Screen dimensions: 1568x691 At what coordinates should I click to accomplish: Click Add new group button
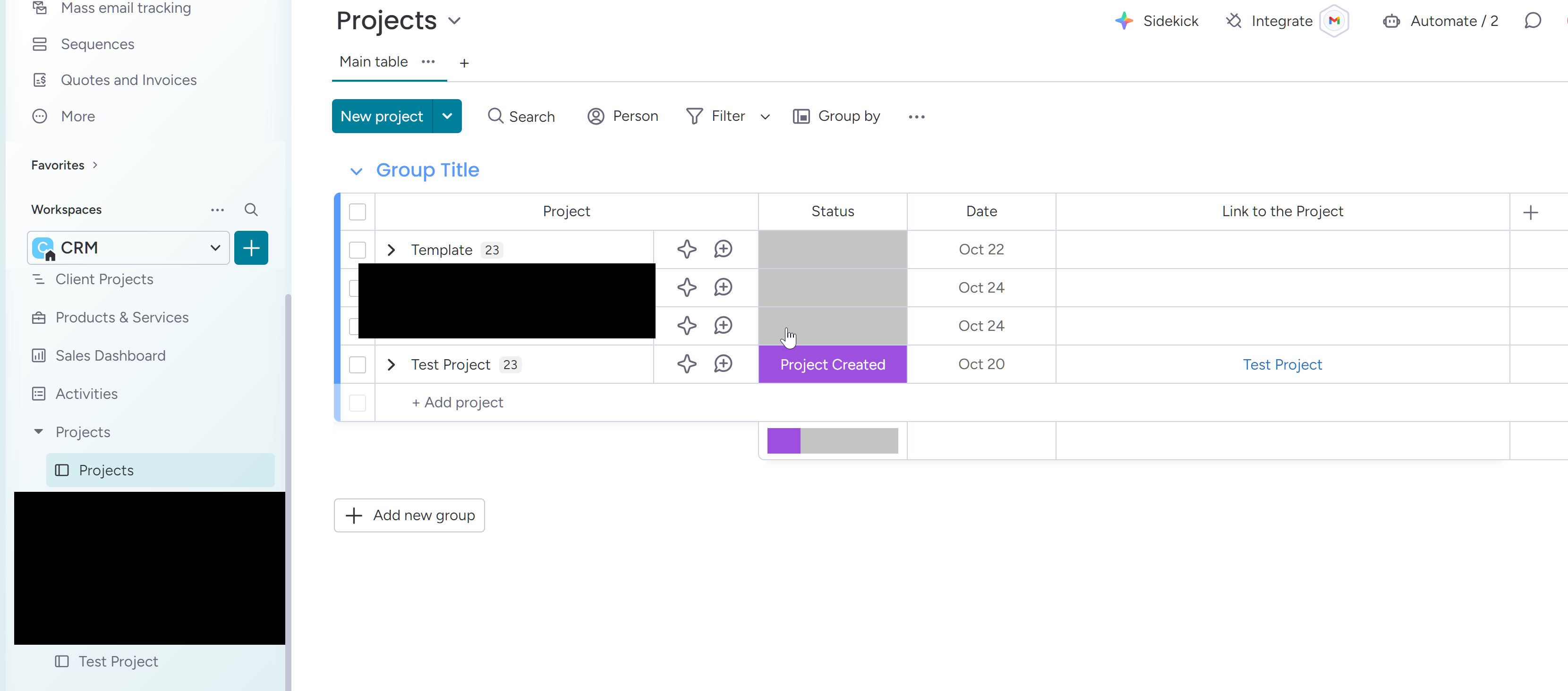pyautogui.click(x=409, y=515)
